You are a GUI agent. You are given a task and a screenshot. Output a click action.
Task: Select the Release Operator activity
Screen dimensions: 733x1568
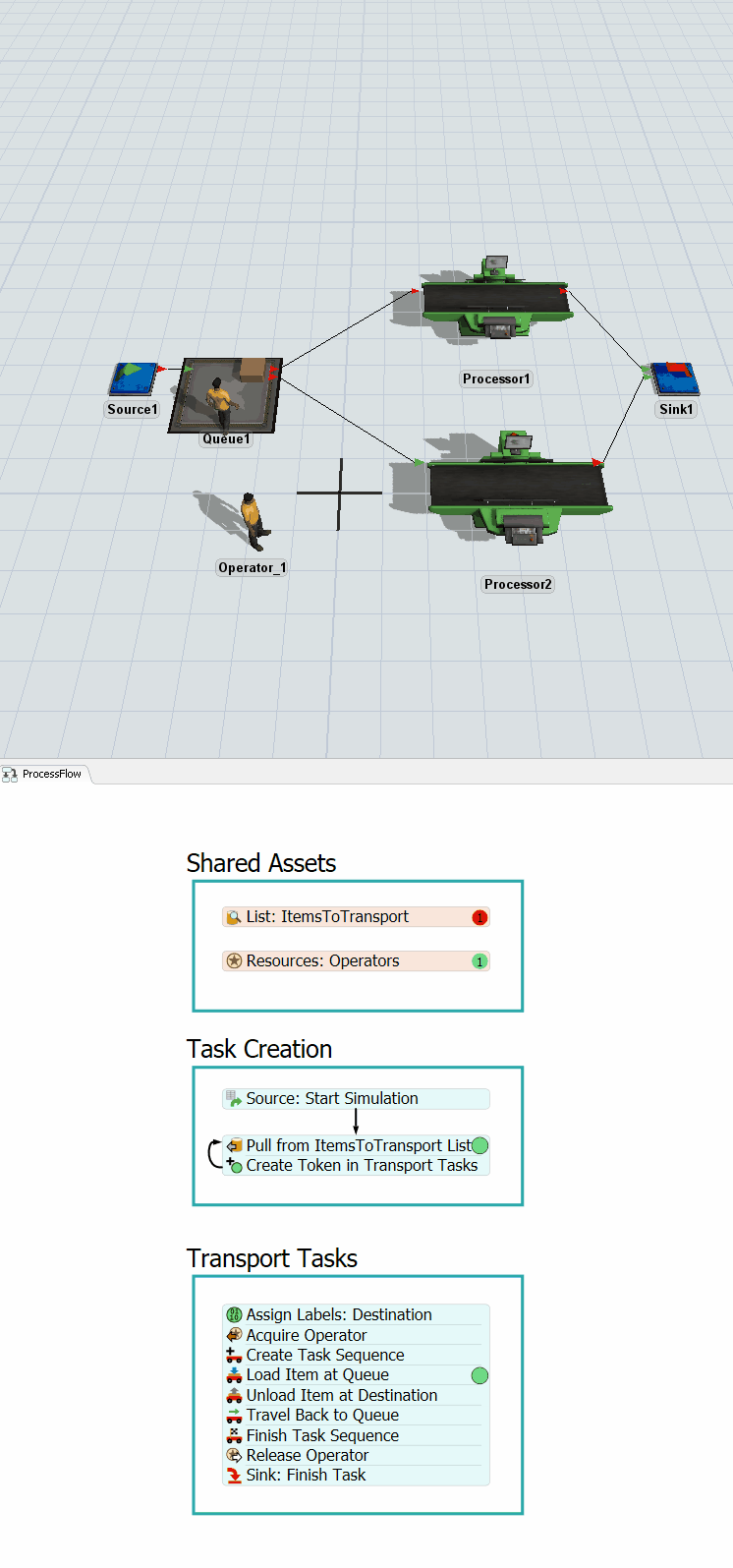tap(308, 1456)
